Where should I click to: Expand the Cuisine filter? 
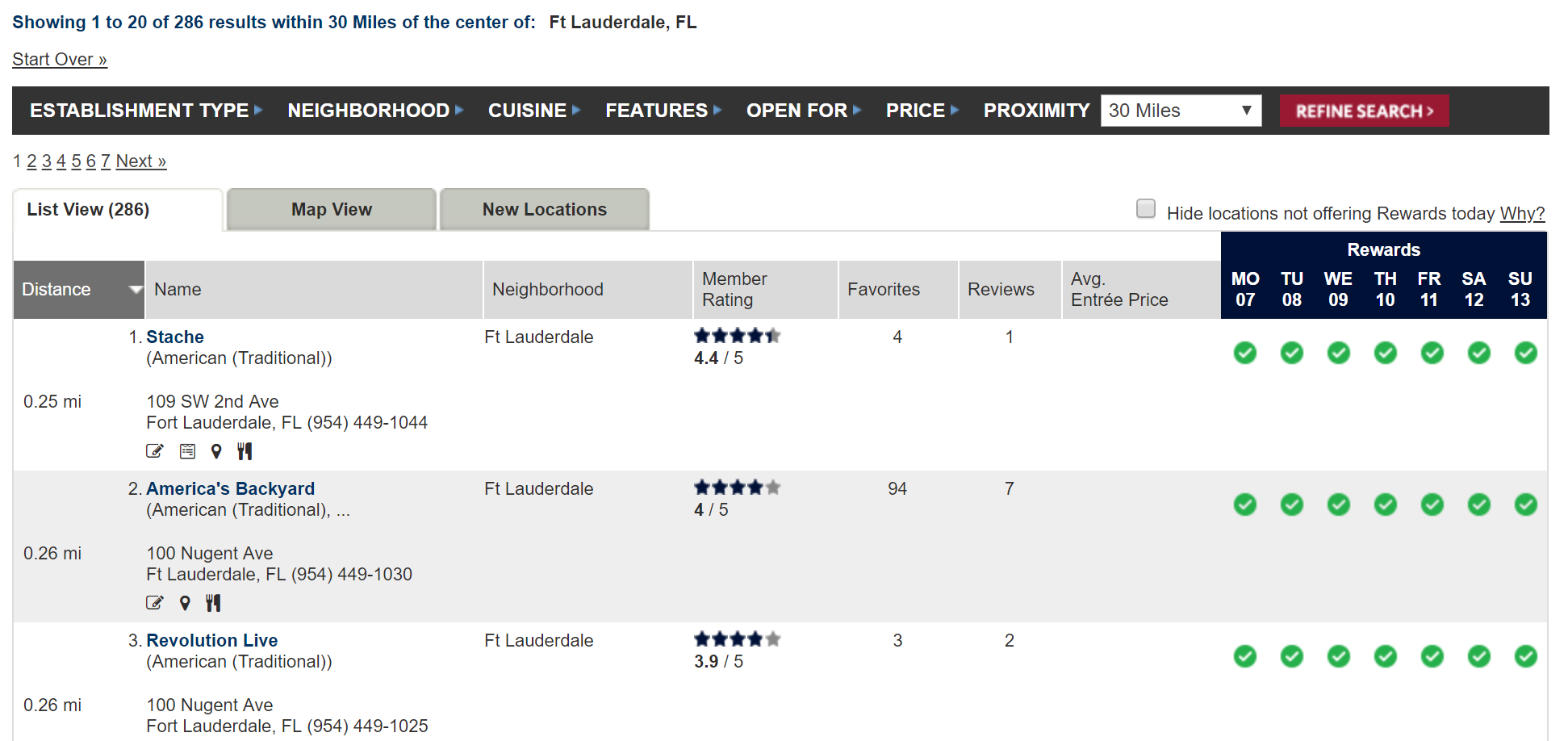pyautogui.click(x=534, y=111)
